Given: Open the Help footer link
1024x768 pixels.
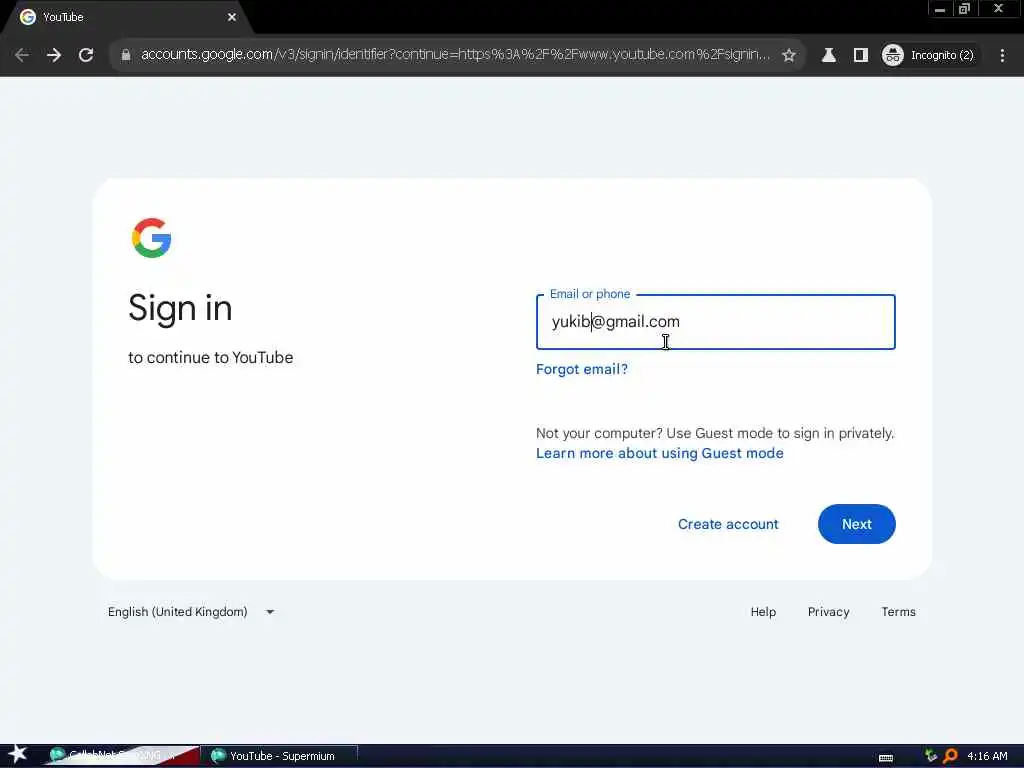Looking at the screenshot, I should 763,612.
